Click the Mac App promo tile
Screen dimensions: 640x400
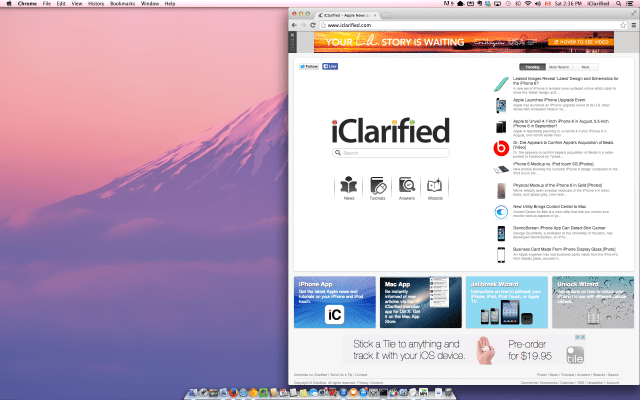[x=421, y=302]
